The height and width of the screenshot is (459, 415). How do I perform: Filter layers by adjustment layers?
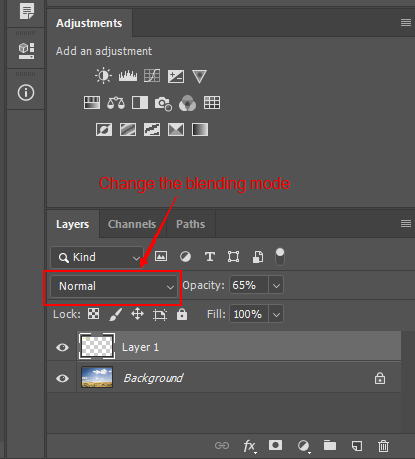pyautogui.click(x=185, y=257)
